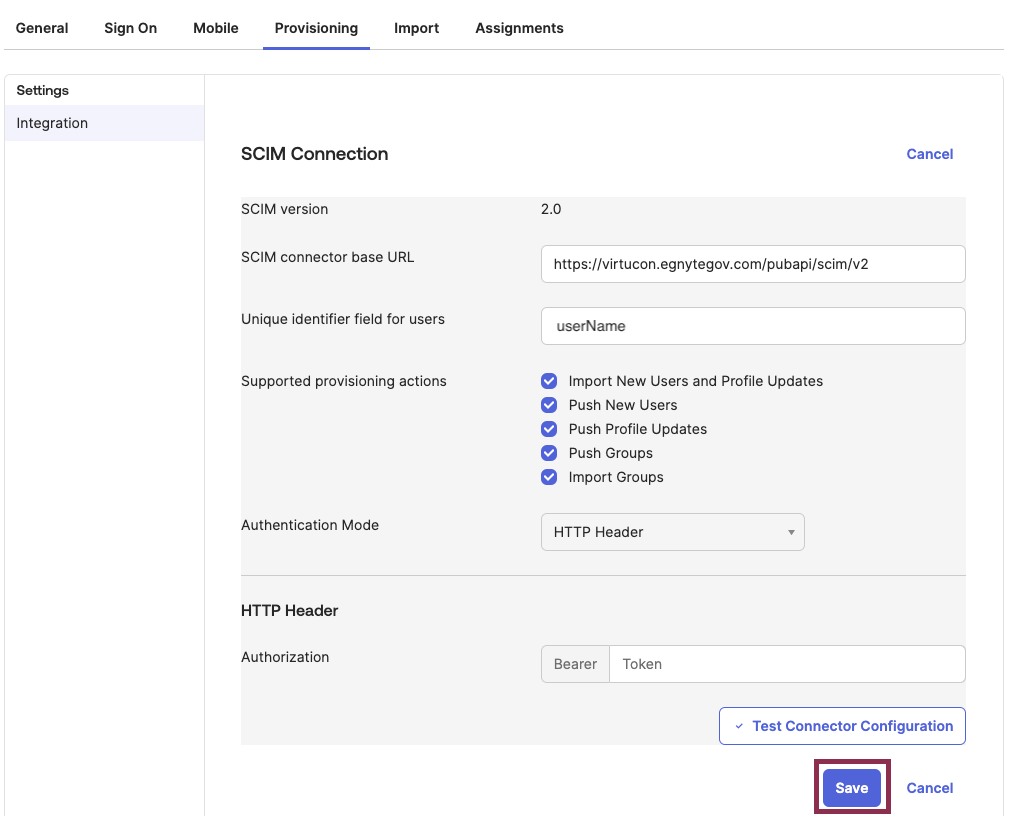The width and height of the screenshot is (1010, 816).
Task: Save the SCIM Connection settings
Action: click(x=851, y=788)
